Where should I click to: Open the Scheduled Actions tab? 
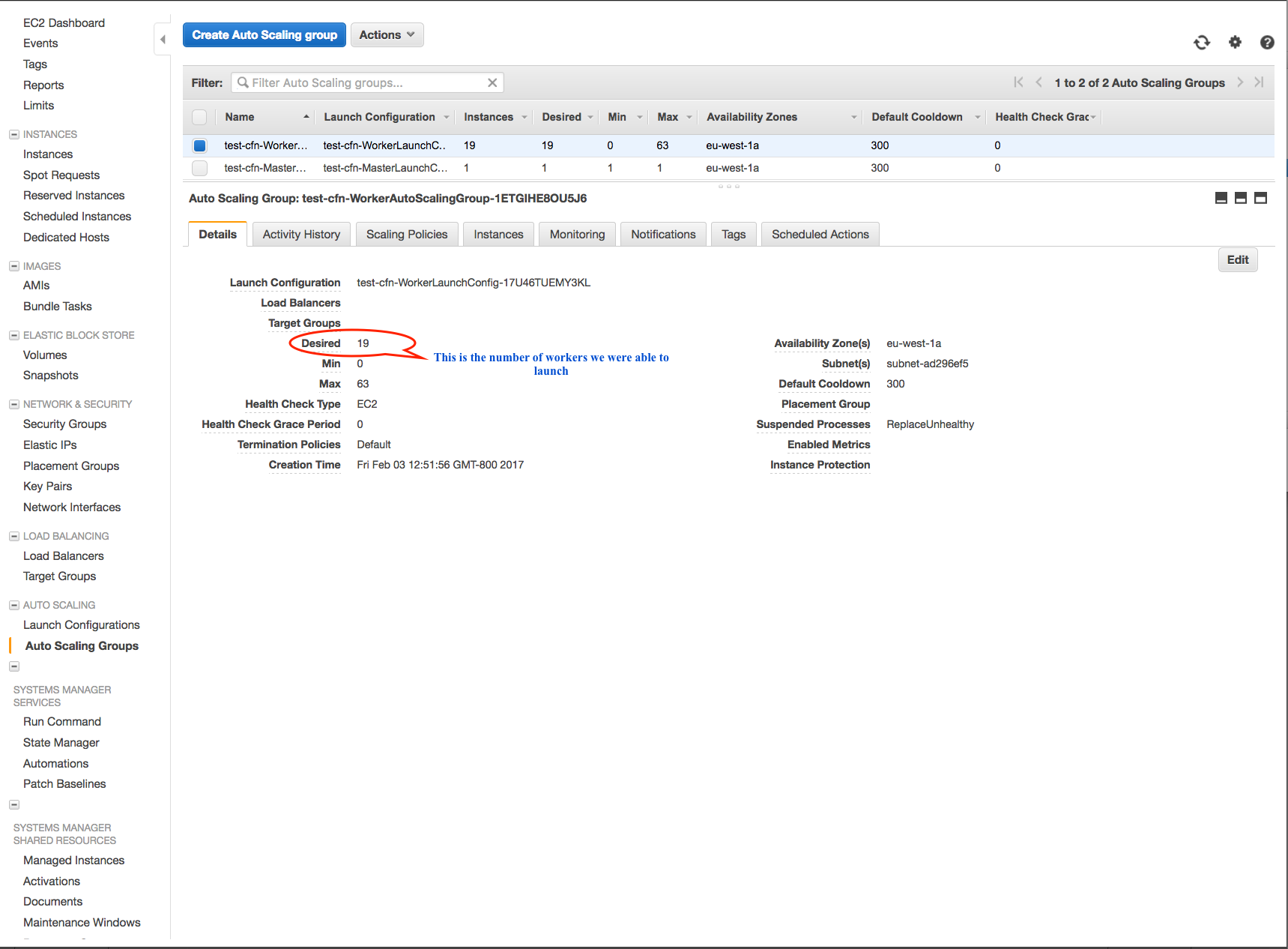820,234
